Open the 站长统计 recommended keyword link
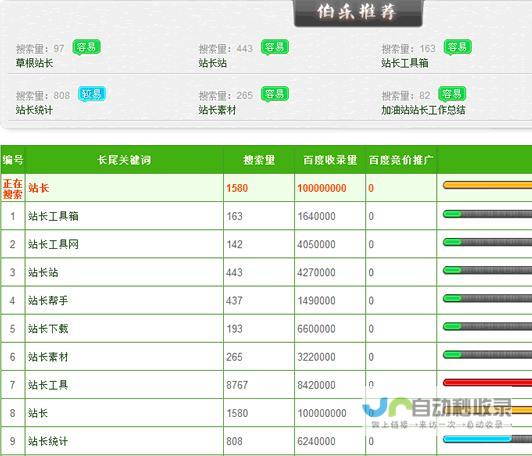532x456 pixels. (x=34, y=110)
